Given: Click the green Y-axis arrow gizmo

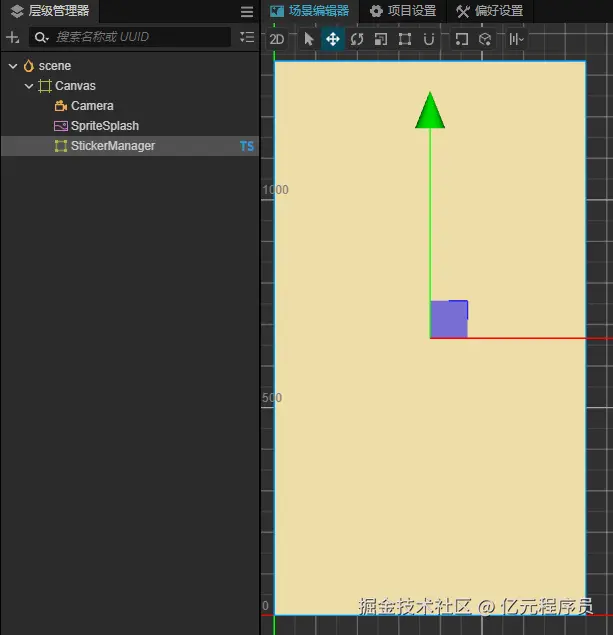Looking at the screenshot, I should (x=430, y=110).
